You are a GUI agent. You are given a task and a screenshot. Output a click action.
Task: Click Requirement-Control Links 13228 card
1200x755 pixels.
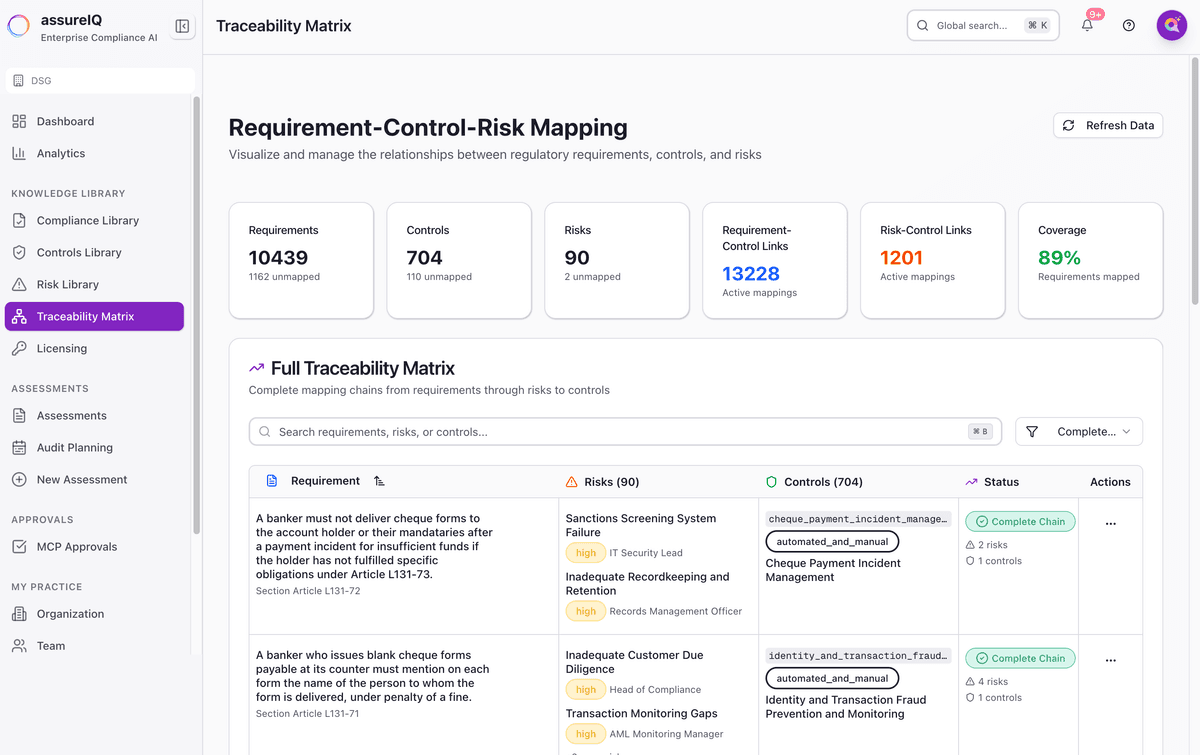click(775, 261)
